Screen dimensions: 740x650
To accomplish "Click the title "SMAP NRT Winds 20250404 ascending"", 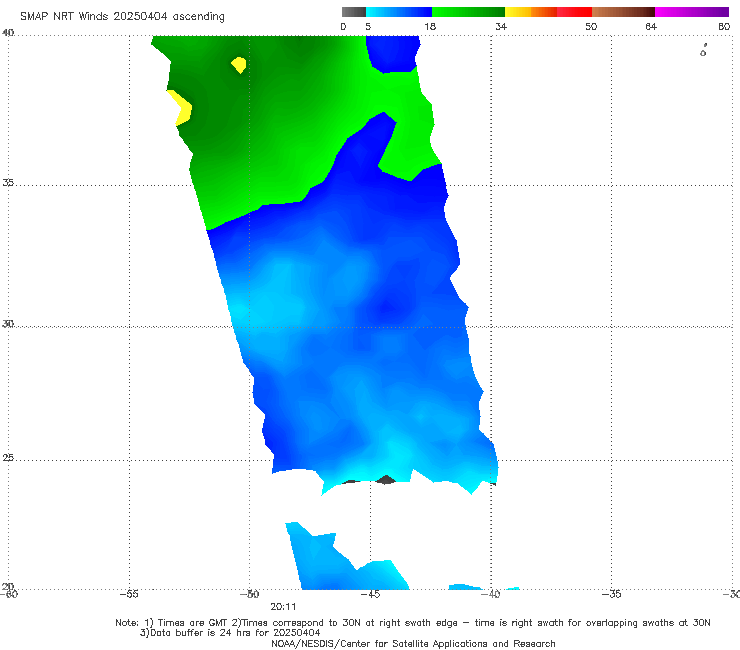I will (x=122, y=16).
